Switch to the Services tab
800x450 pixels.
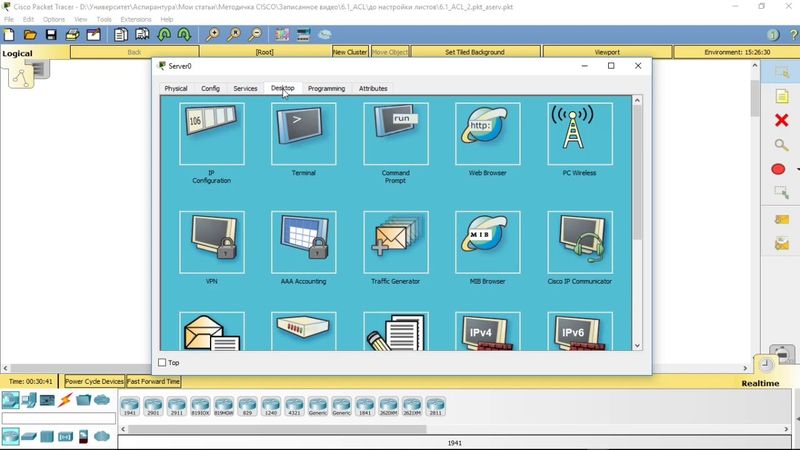pos(245,88)
